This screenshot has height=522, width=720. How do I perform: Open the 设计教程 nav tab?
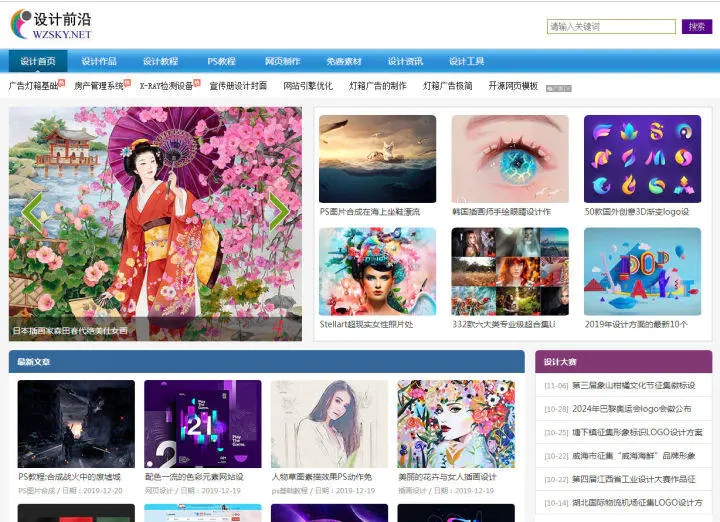pyautogui.click(x=160, y=61)
